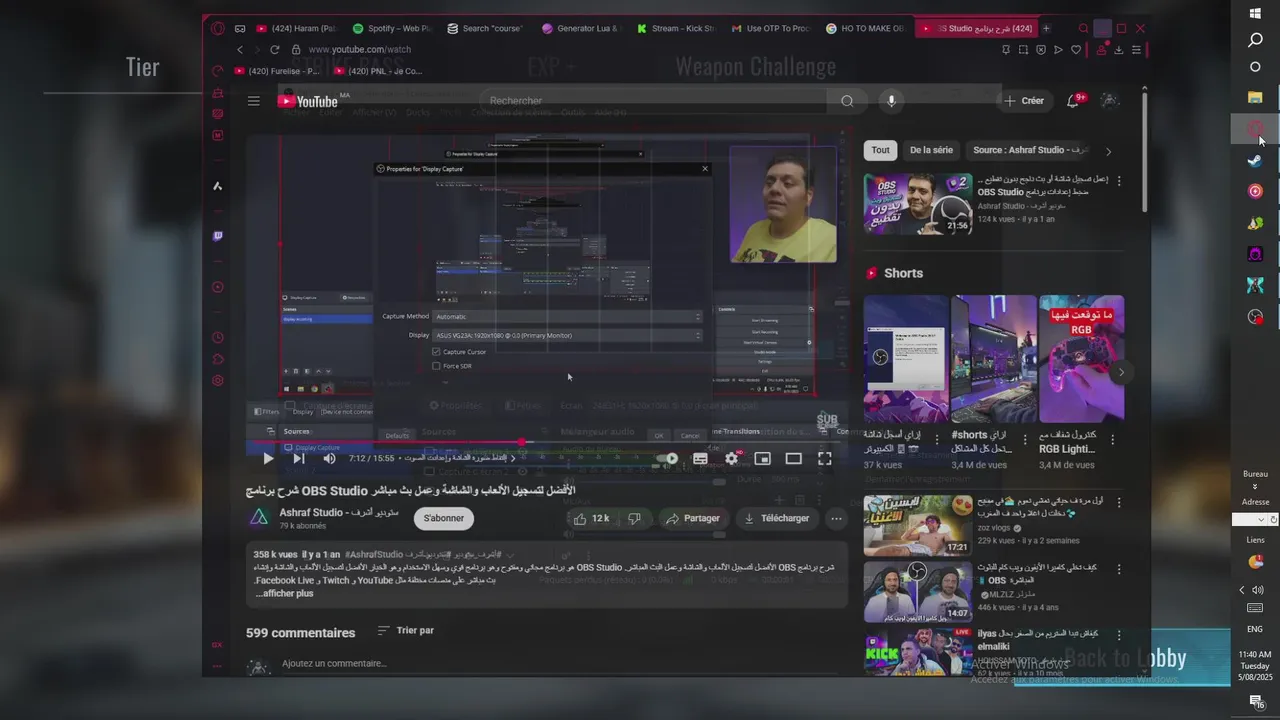
Task: Play the video
Action: point(268,459)
